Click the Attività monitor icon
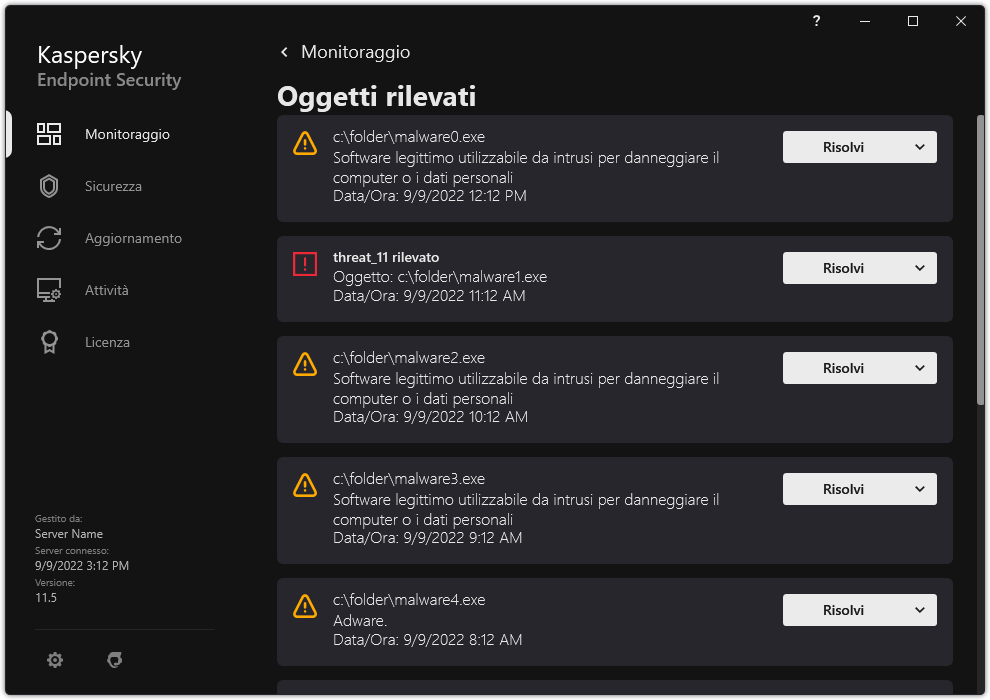Screen dimensions: 990x700 (49, 290)
